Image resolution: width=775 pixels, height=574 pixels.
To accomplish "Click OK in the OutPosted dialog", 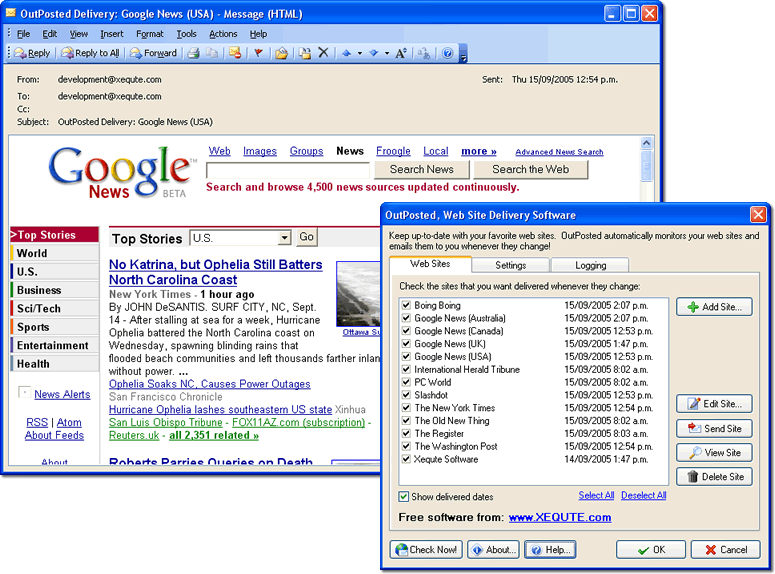I will pos(651,550).
